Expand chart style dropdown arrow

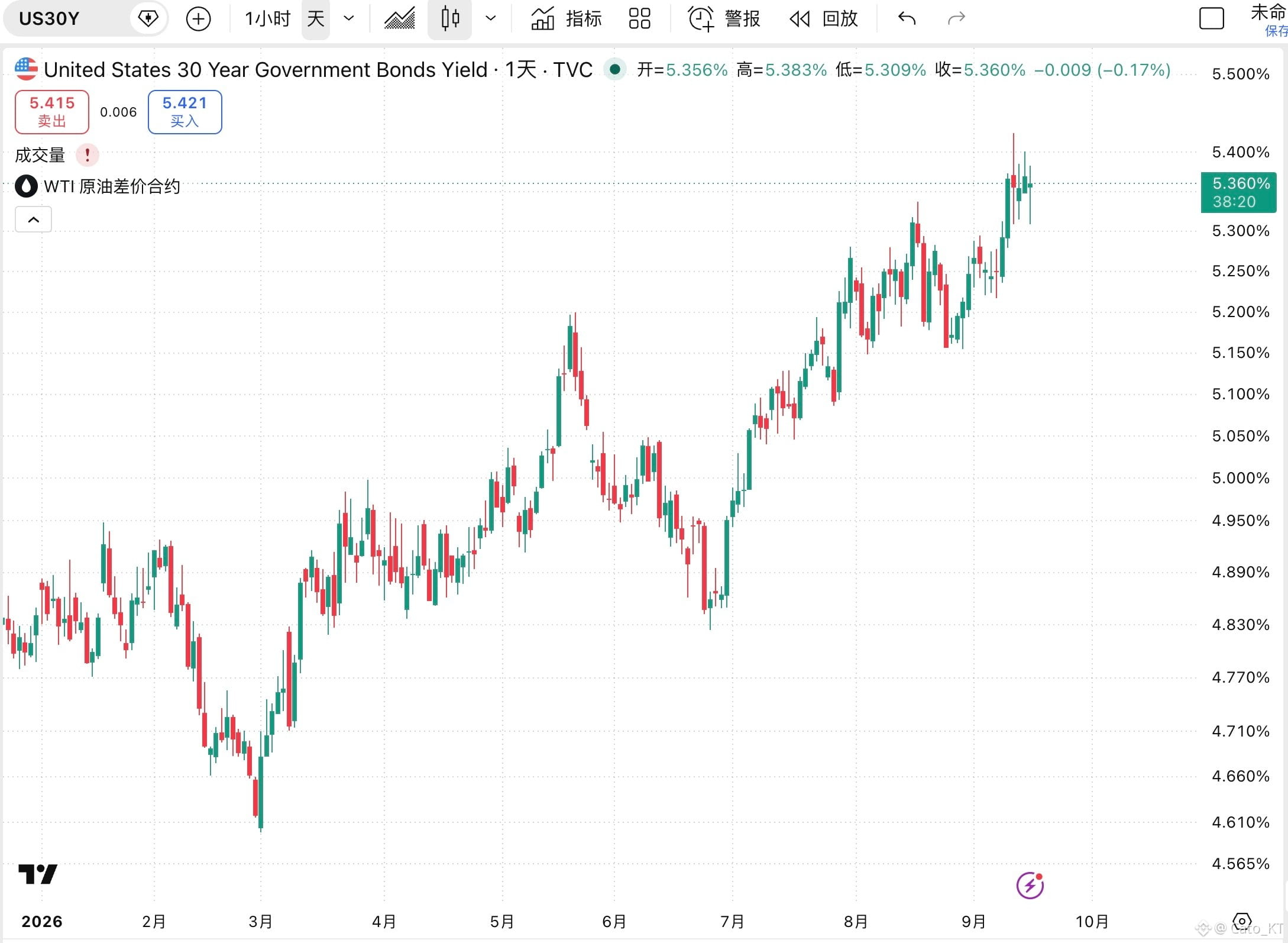tap(490, 19)
